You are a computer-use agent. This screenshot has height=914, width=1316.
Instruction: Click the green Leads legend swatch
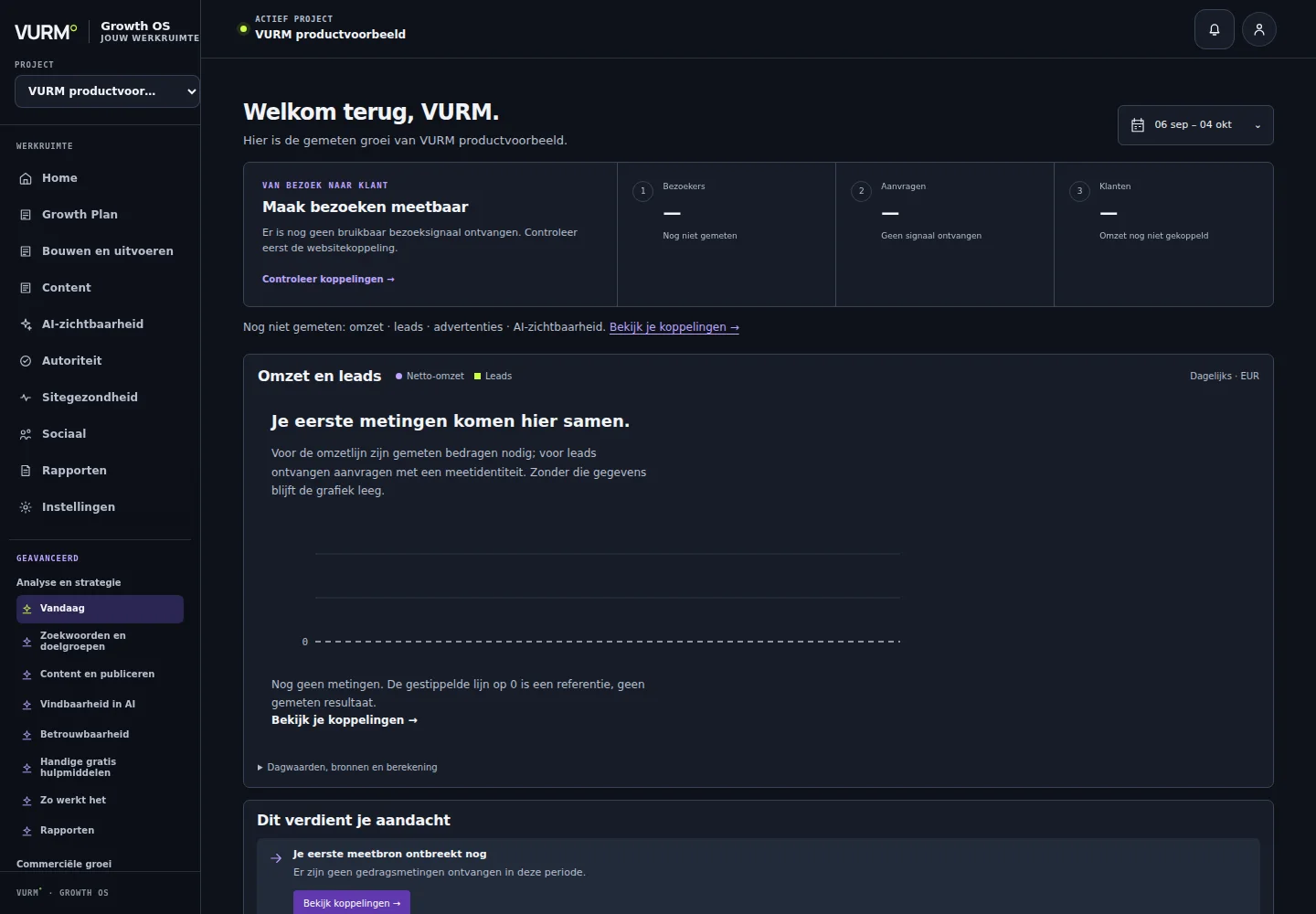pos(477,377)
